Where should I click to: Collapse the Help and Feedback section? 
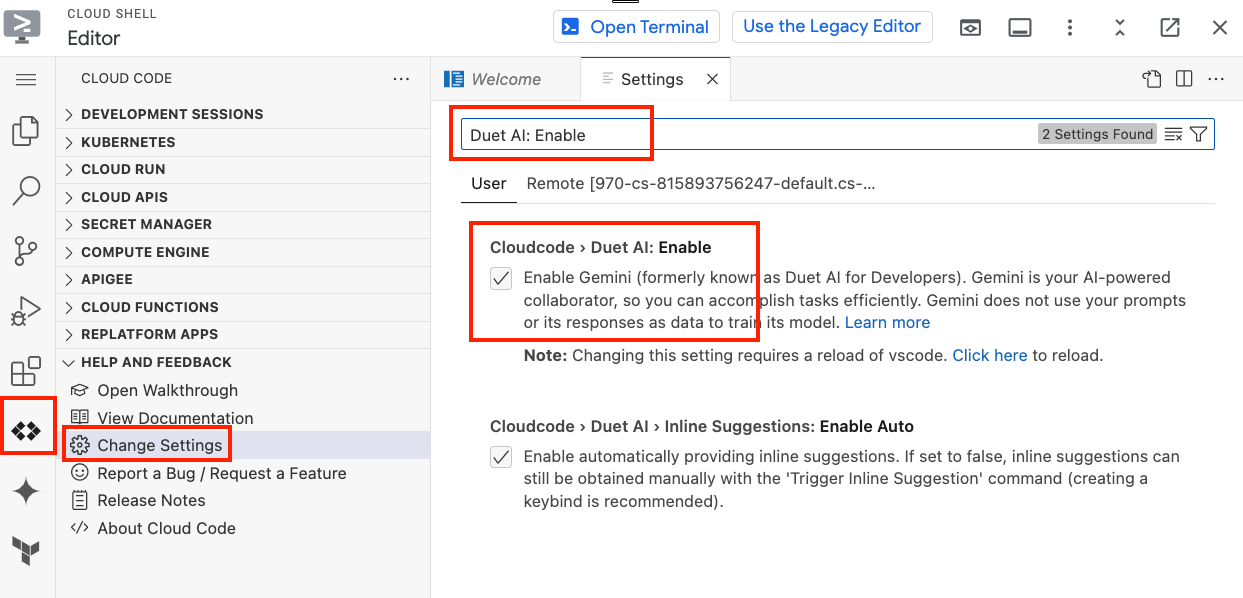[x=156, y=362]
